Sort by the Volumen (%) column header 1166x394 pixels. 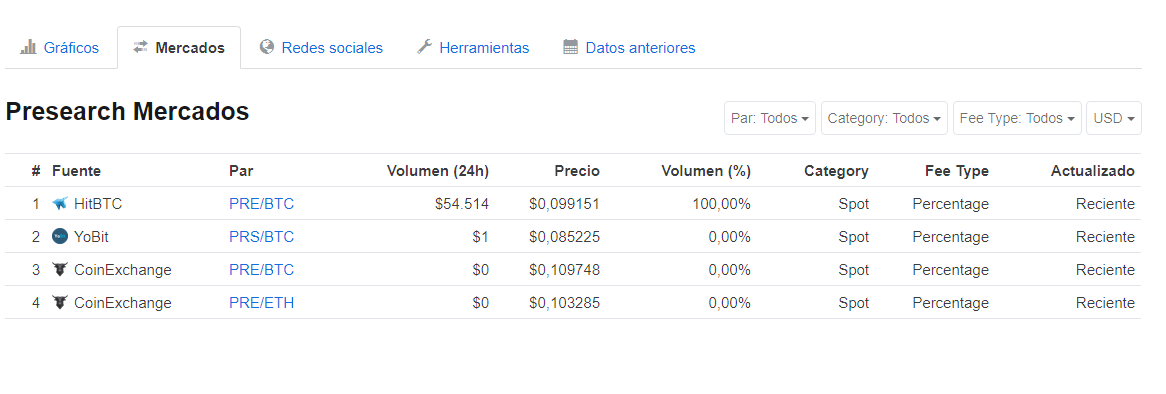[706, 171]
